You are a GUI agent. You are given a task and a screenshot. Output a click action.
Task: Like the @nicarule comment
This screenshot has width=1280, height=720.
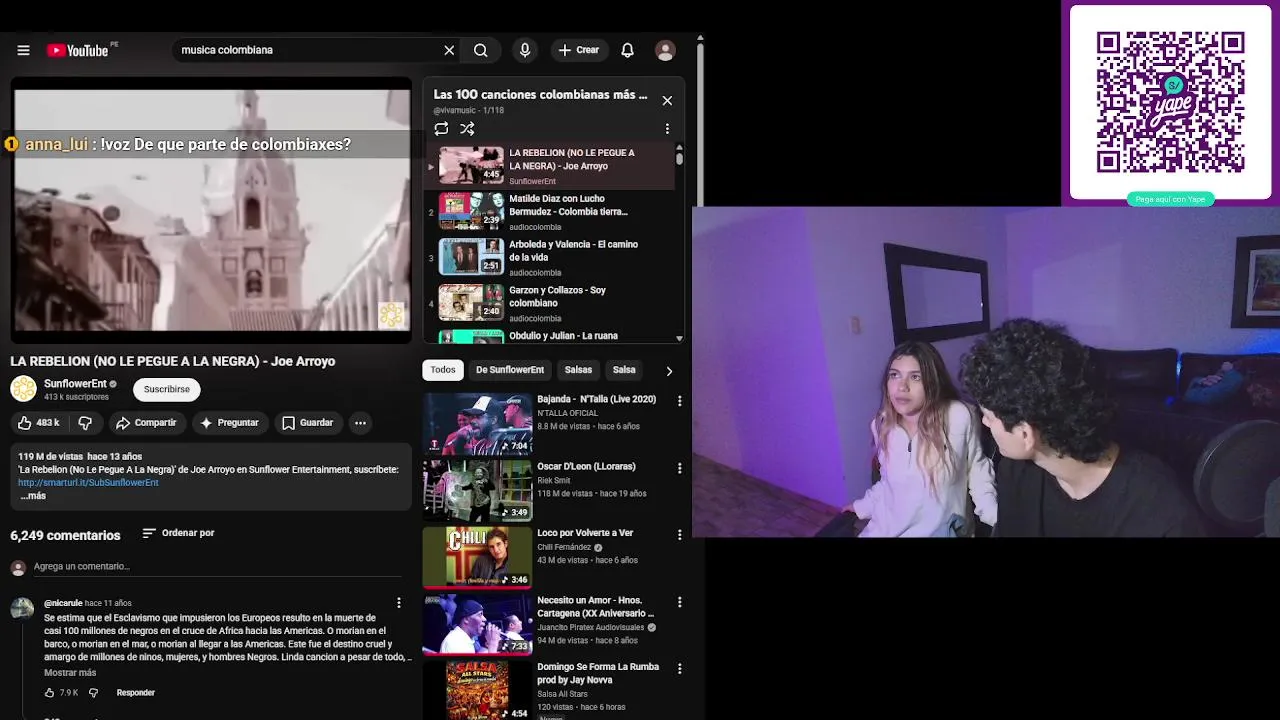click(51, 692)
